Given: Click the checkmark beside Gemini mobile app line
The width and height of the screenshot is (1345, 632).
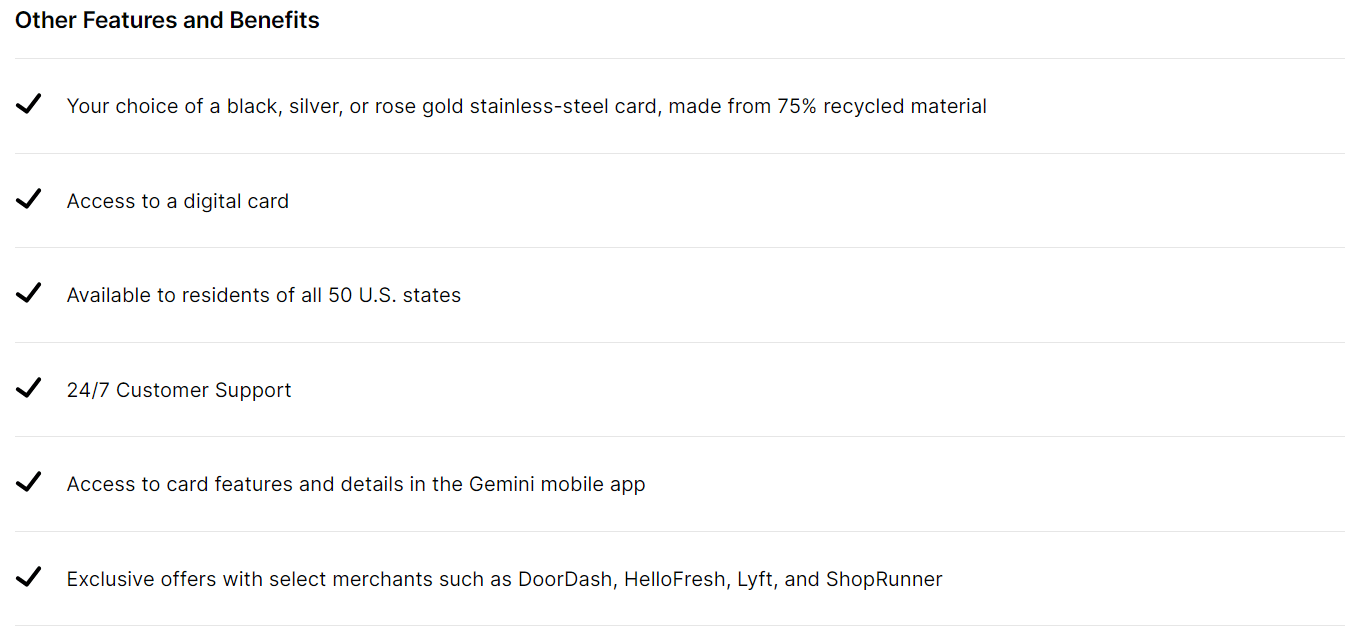Looking at the screenshot, I should pyautogui.click(x=29, y=482).
